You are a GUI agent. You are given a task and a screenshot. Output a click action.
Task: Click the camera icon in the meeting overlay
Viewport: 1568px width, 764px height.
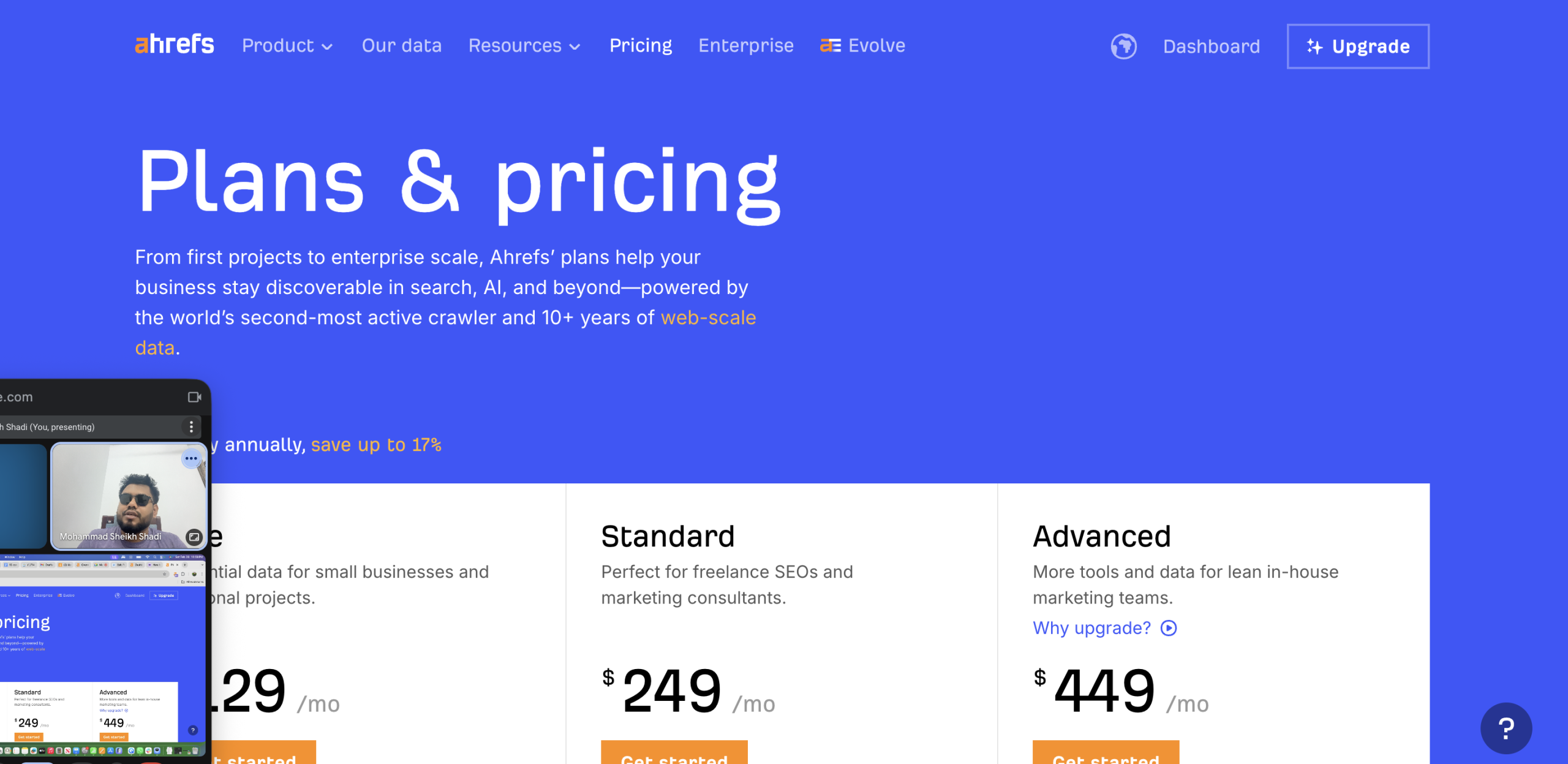(x=195, y=397)
